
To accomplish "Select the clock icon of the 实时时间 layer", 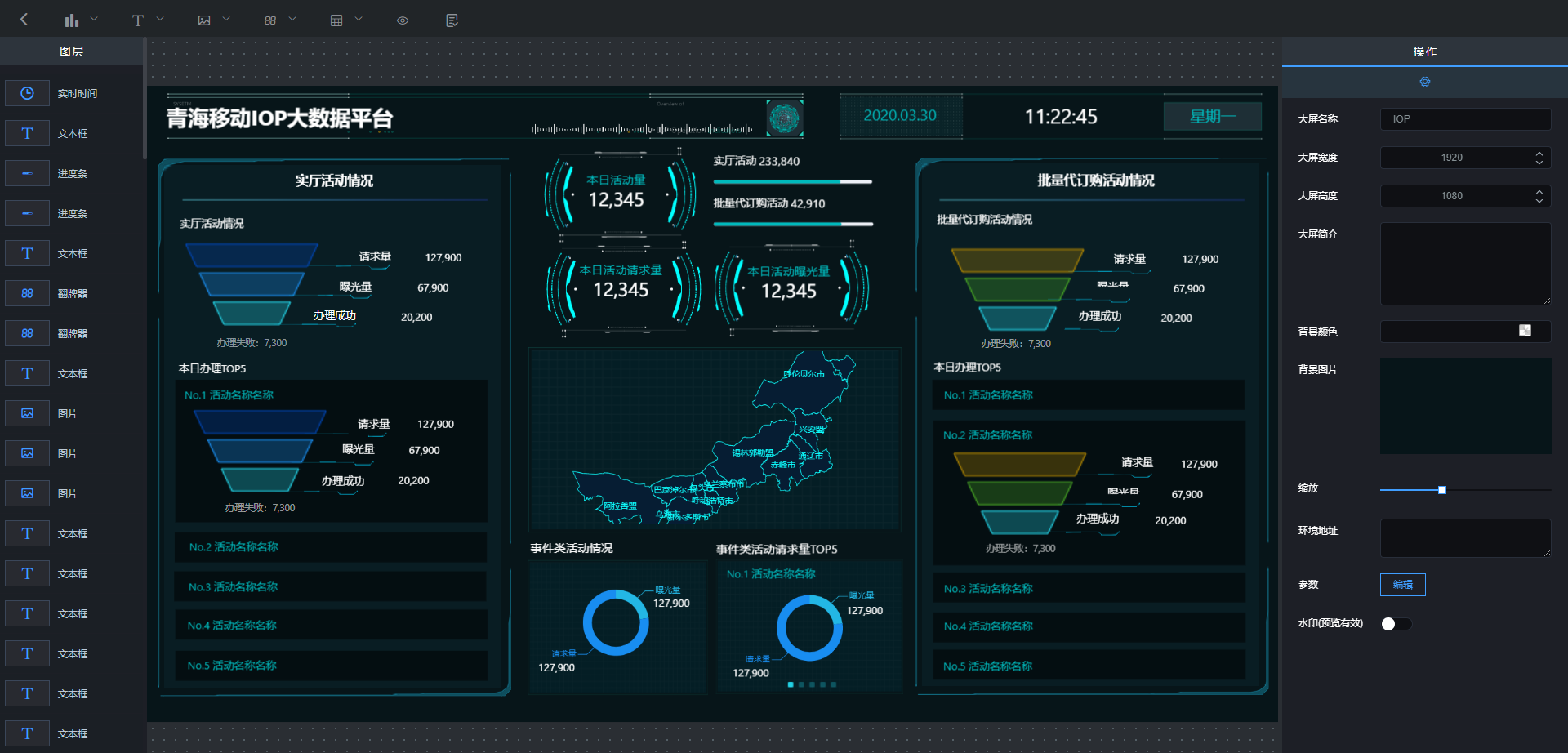I will click(x=27, y=93).
